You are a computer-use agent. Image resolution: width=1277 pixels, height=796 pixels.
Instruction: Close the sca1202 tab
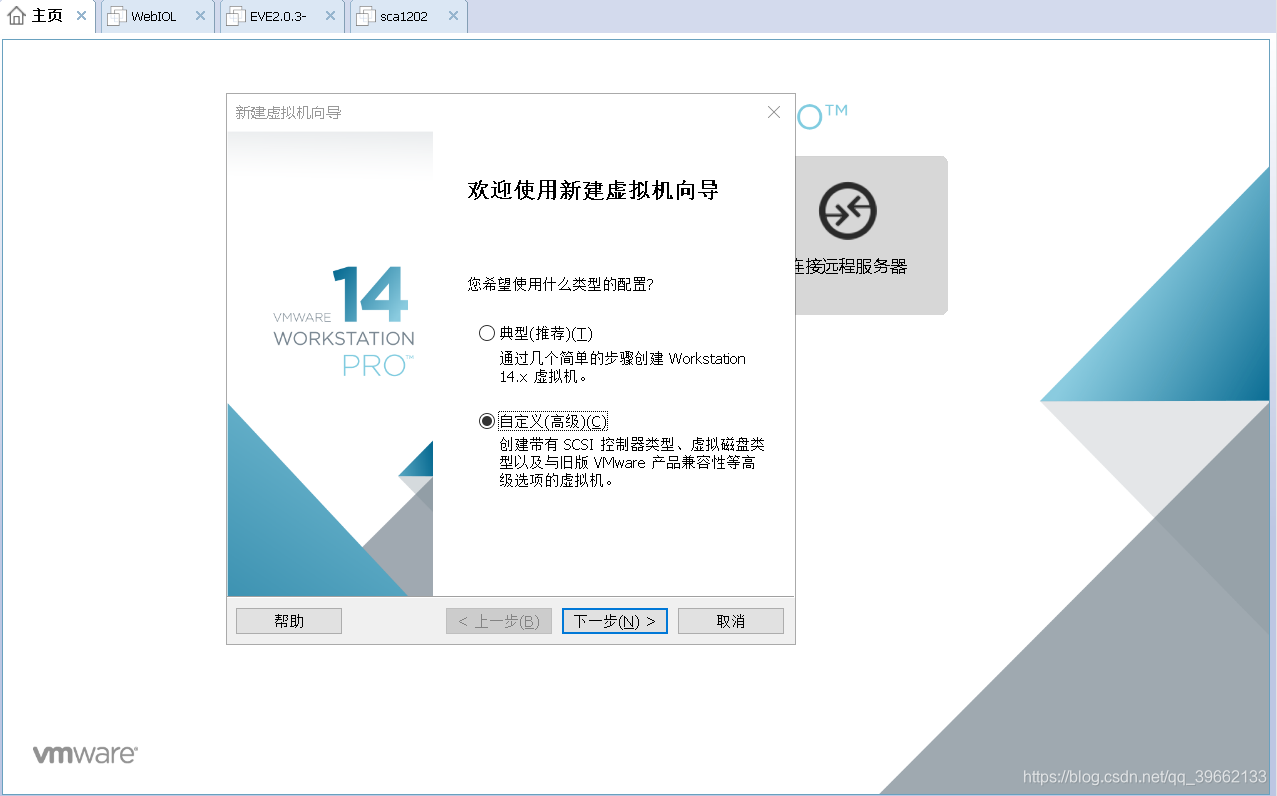point(453,16)
